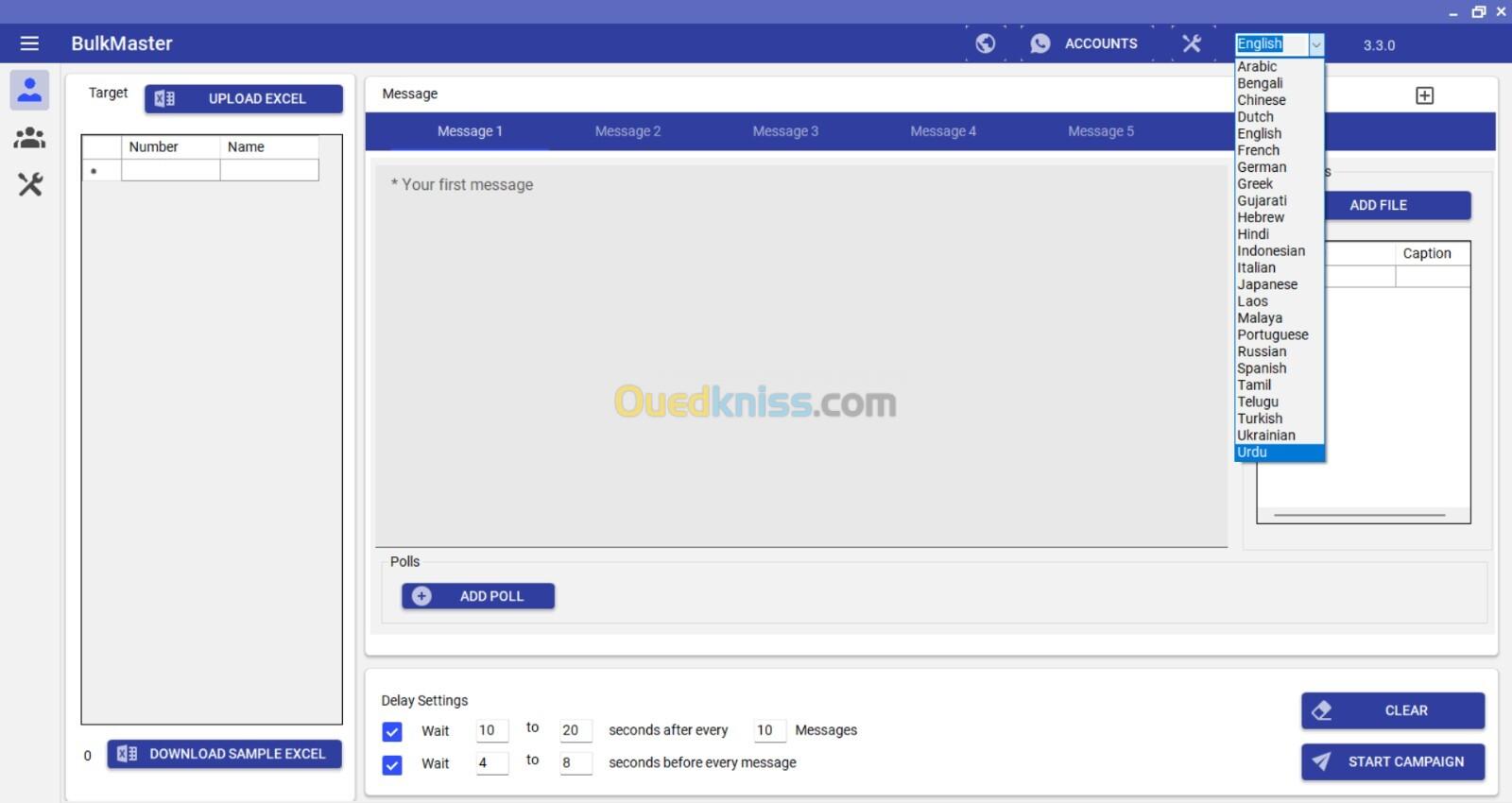Click the Caption column header
This screenshot has height=803, width=1512.
1432,253
